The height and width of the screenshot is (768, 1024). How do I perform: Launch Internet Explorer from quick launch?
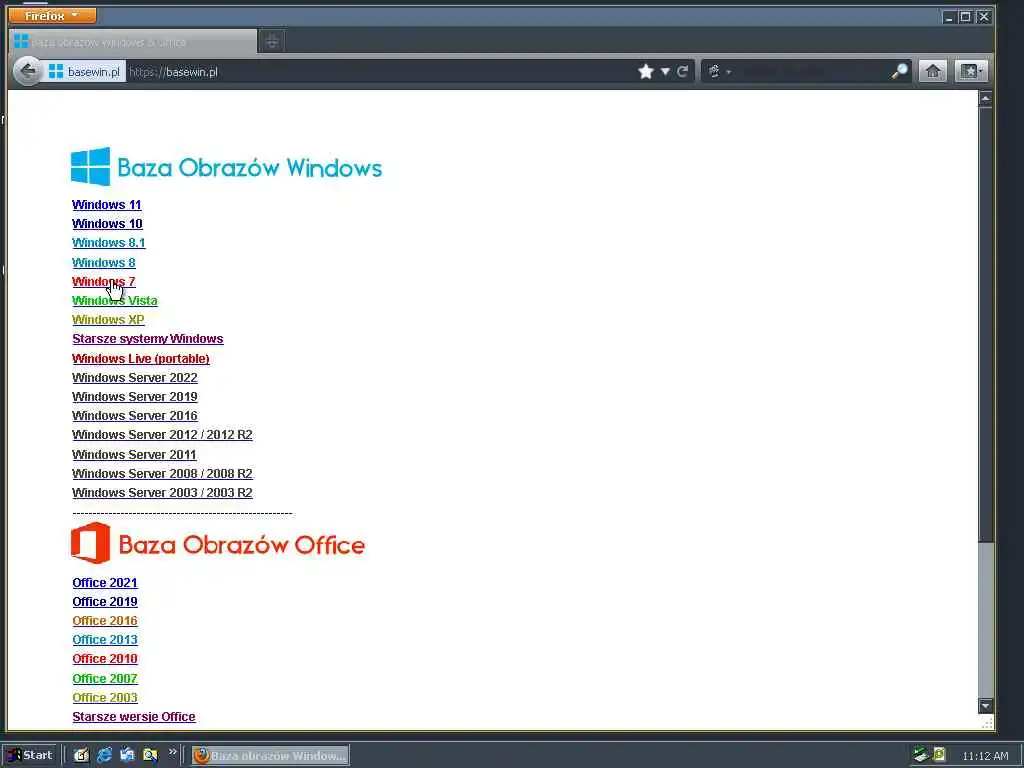(x=104, y=755)
